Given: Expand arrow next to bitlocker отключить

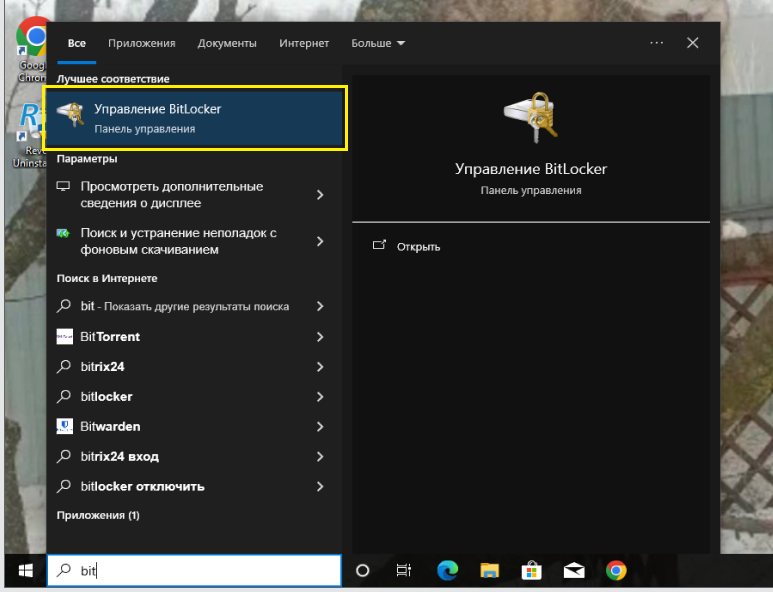Looking at the screenshot, I should pos(320,487).
